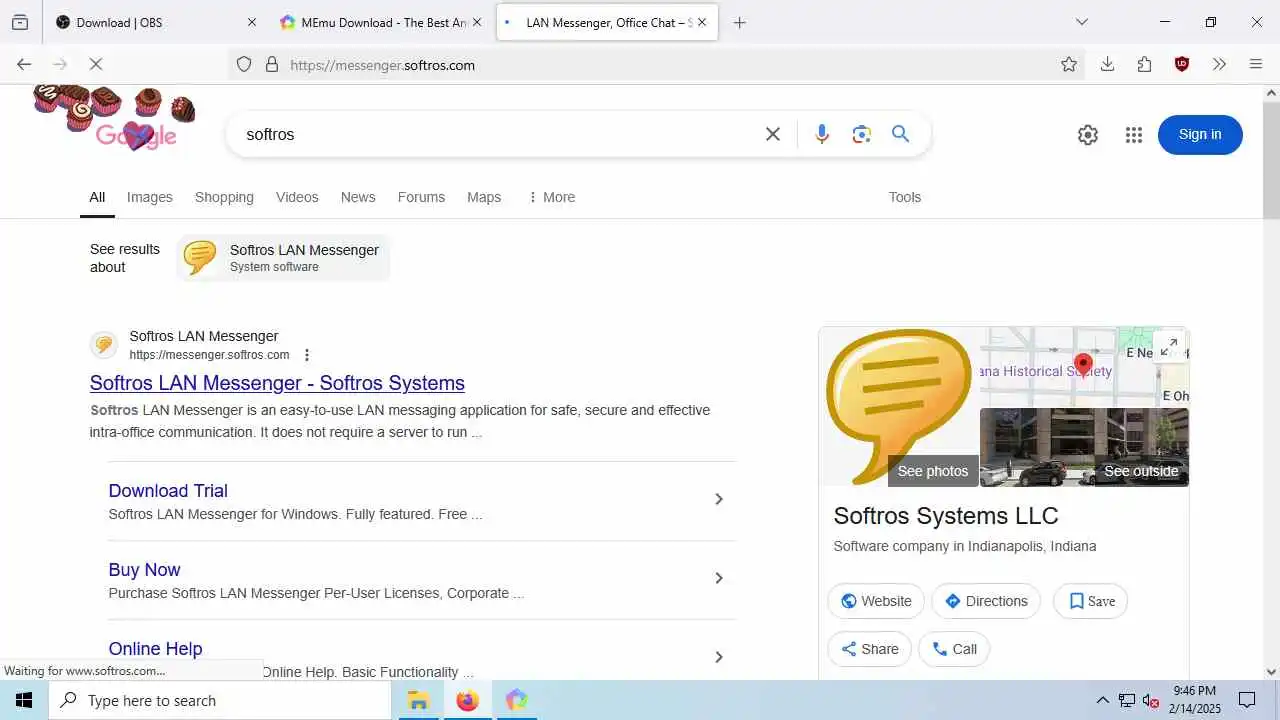Open Firefox downloads panel
This screenshot has height=720, width=1280.
click(1107, 64)
